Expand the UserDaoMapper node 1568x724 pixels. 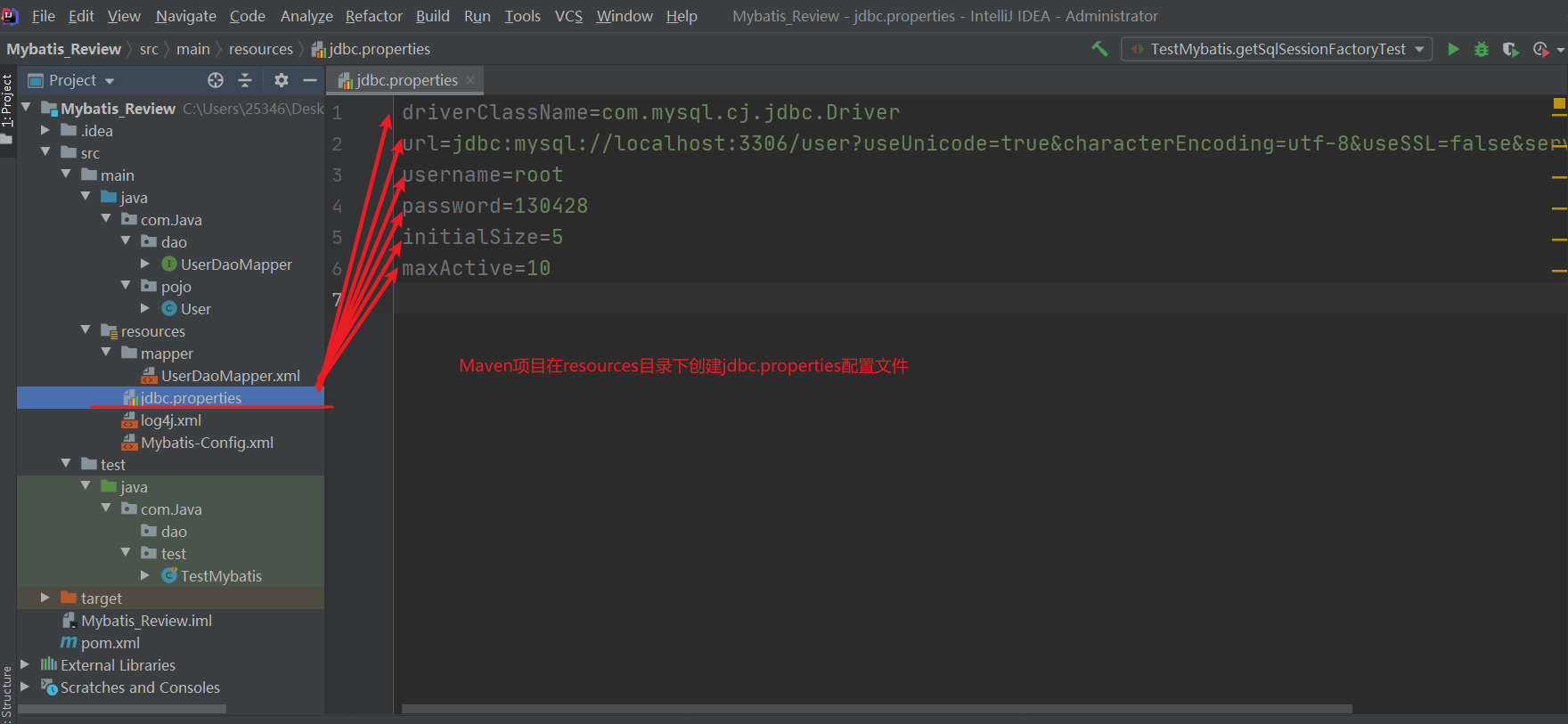coord(145,264)
